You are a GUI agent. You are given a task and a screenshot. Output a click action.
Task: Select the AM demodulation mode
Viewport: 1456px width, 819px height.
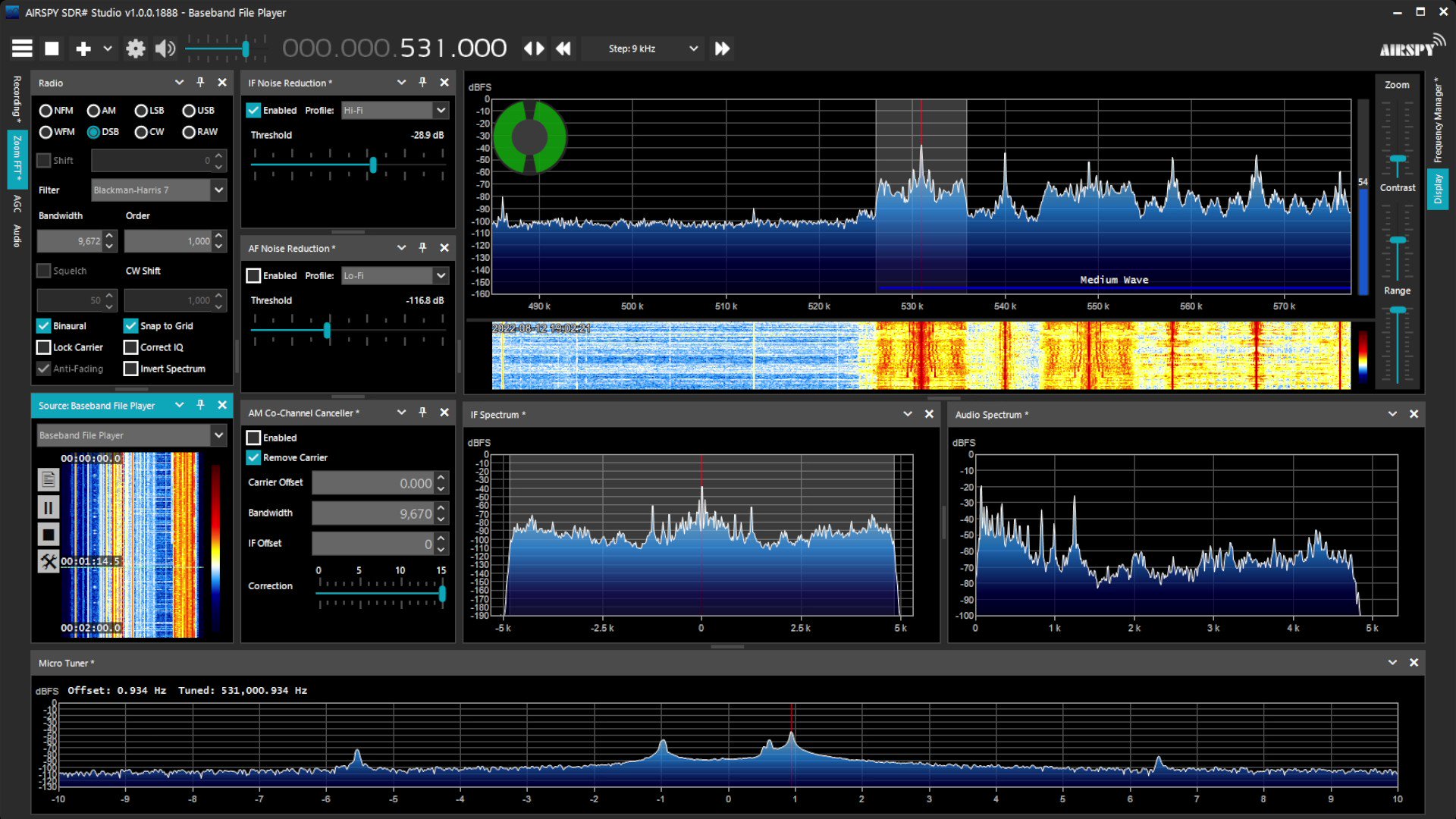click(94, 111)
